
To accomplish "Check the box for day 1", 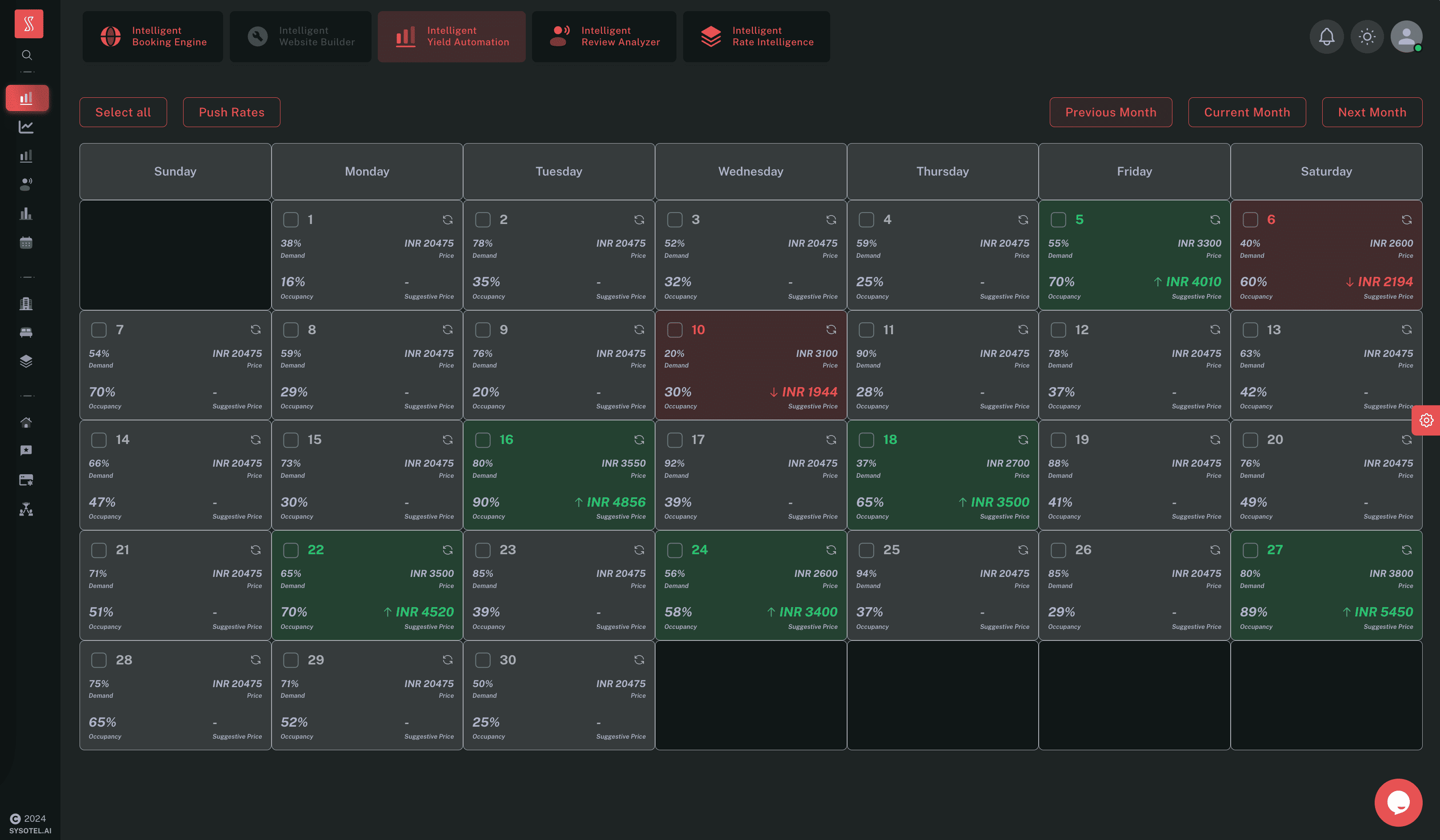I will [291, 220].
